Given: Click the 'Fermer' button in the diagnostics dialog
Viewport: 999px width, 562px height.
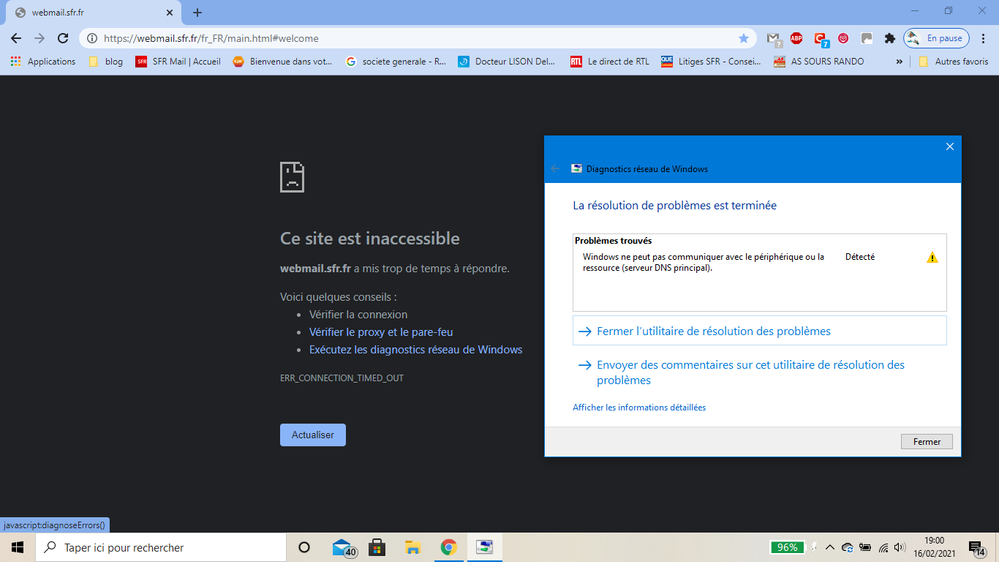Looking at the screenshot, I should 926,441.
